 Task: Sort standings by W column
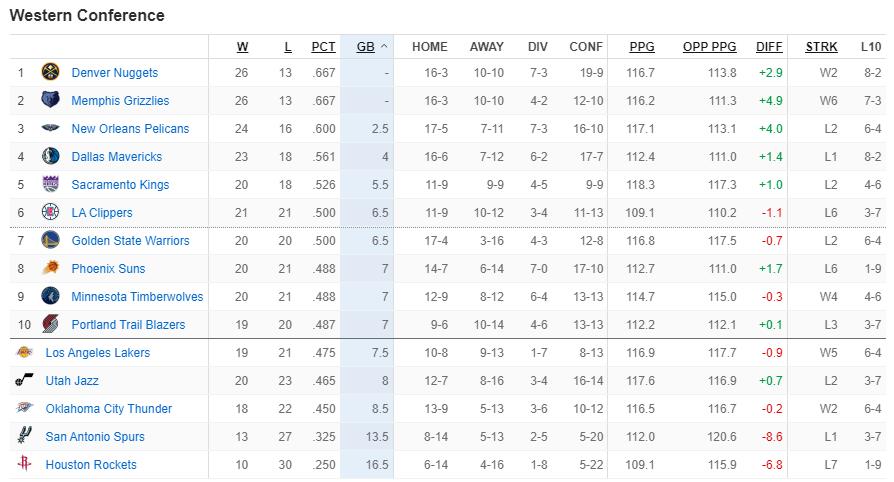[x=242, y=47]
